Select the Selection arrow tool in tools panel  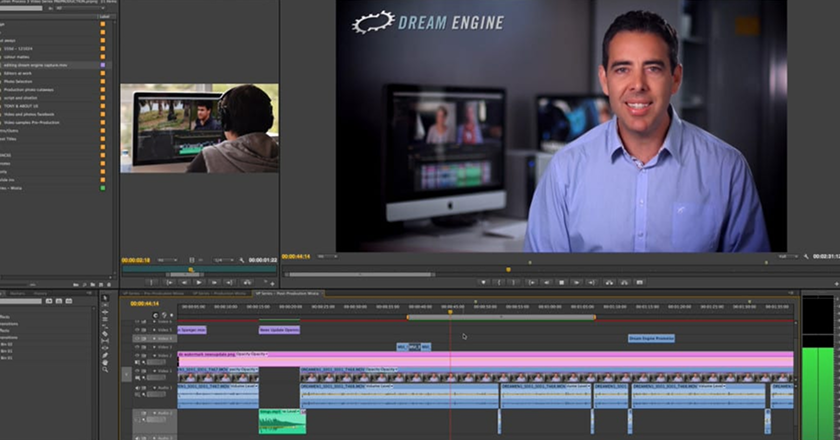[106, 298]
